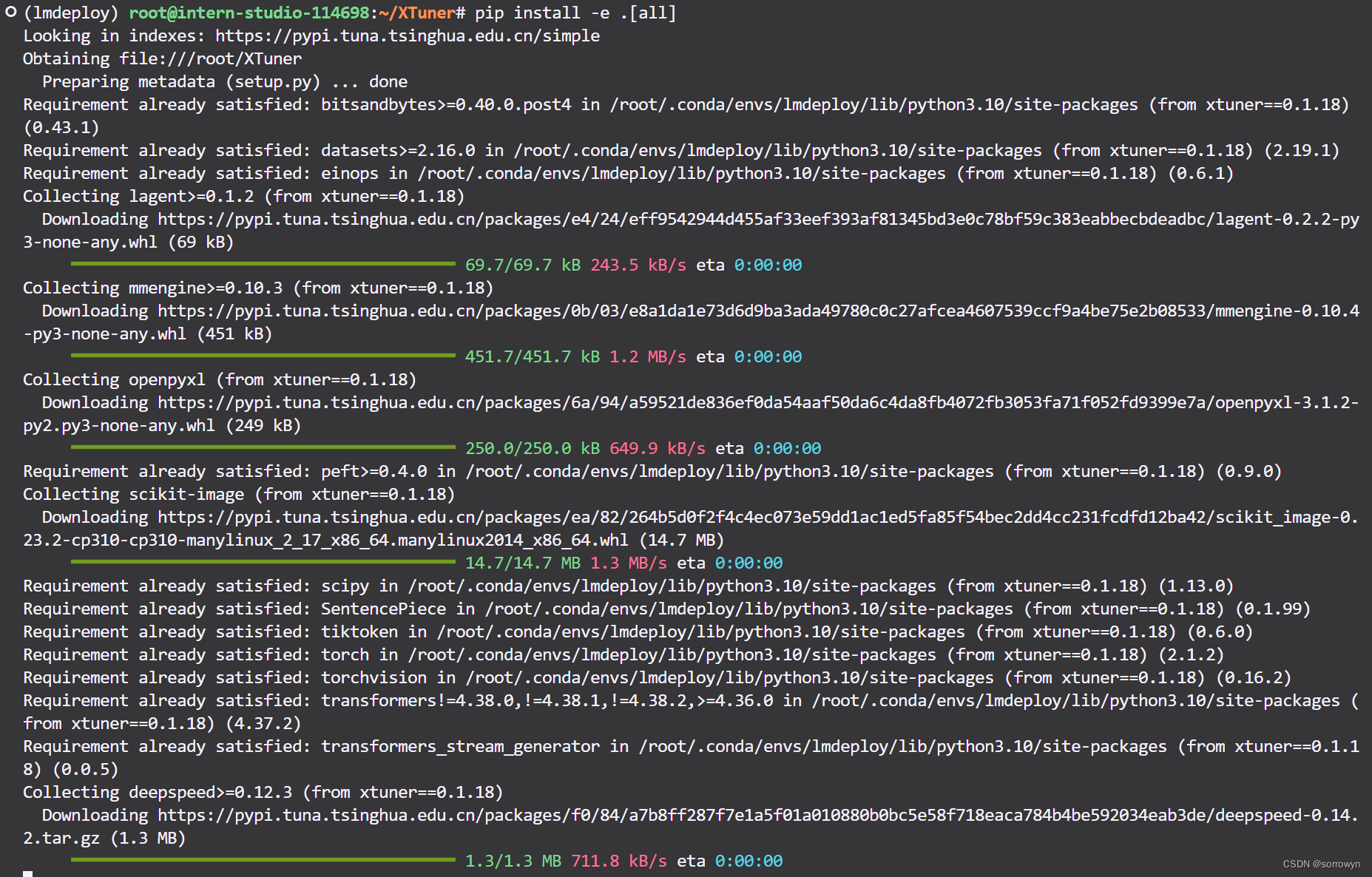Click the 'Obtaining file:///root/XTuner' line
The image size is (1372, 877).
(162, 59)
